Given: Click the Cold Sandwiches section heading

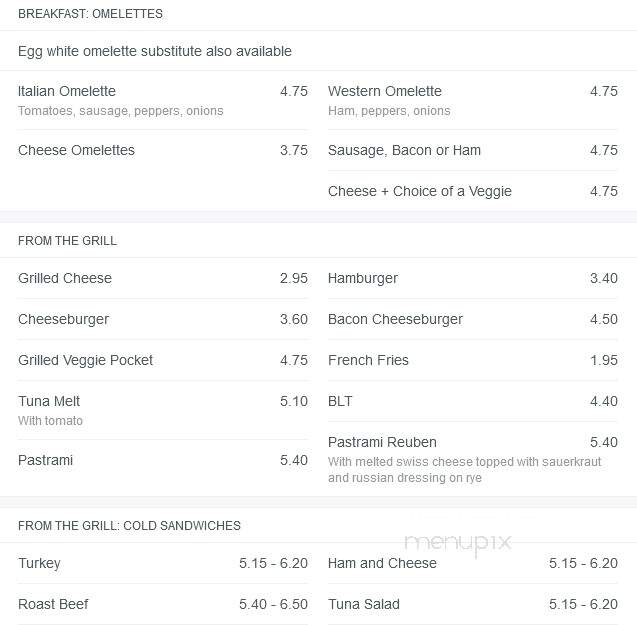Looking at the screenshot, I should (x=129, y=525).
